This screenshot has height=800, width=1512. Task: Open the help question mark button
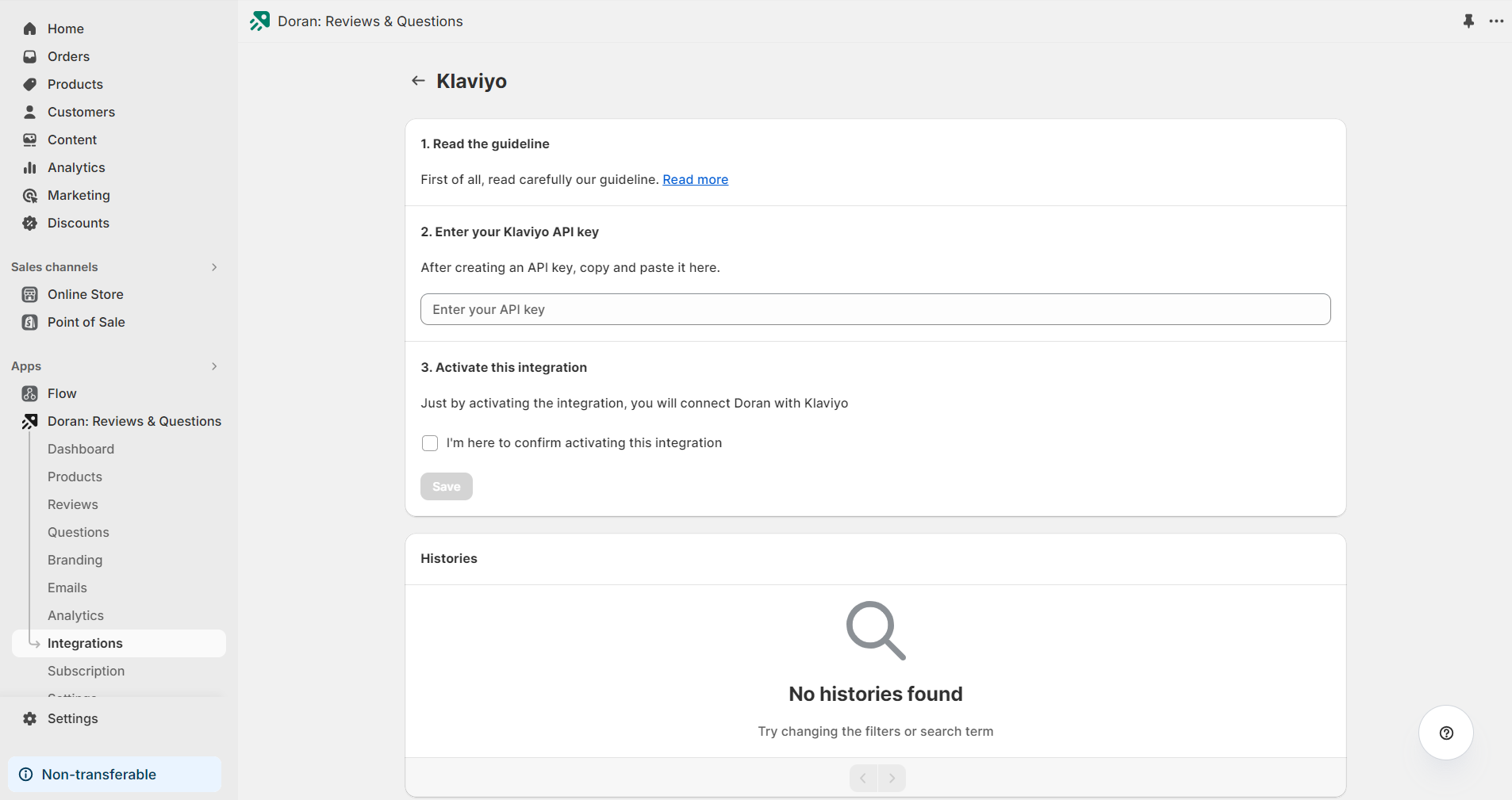click(x=1446, y=733)
